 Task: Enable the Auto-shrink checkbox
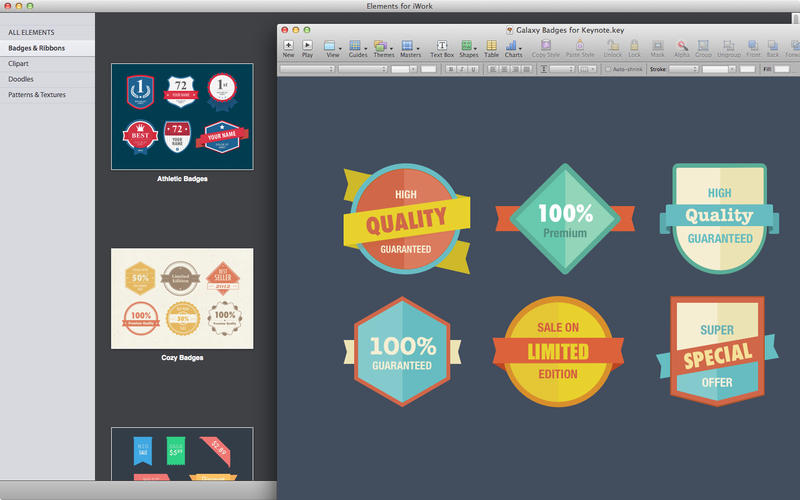click(x=609, y=69)
